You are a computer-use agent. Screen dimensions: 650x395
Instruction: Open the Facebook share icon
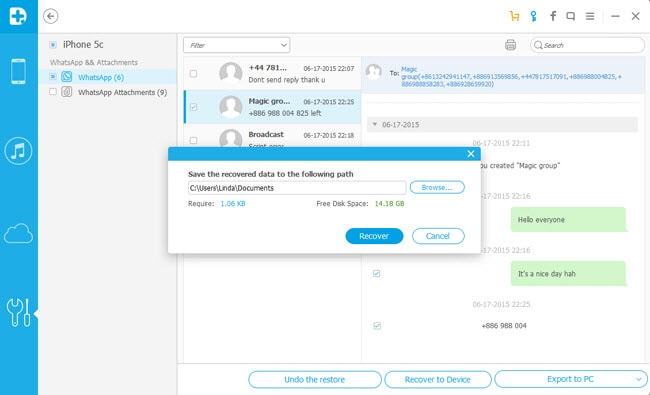click(x=553, y=16)
